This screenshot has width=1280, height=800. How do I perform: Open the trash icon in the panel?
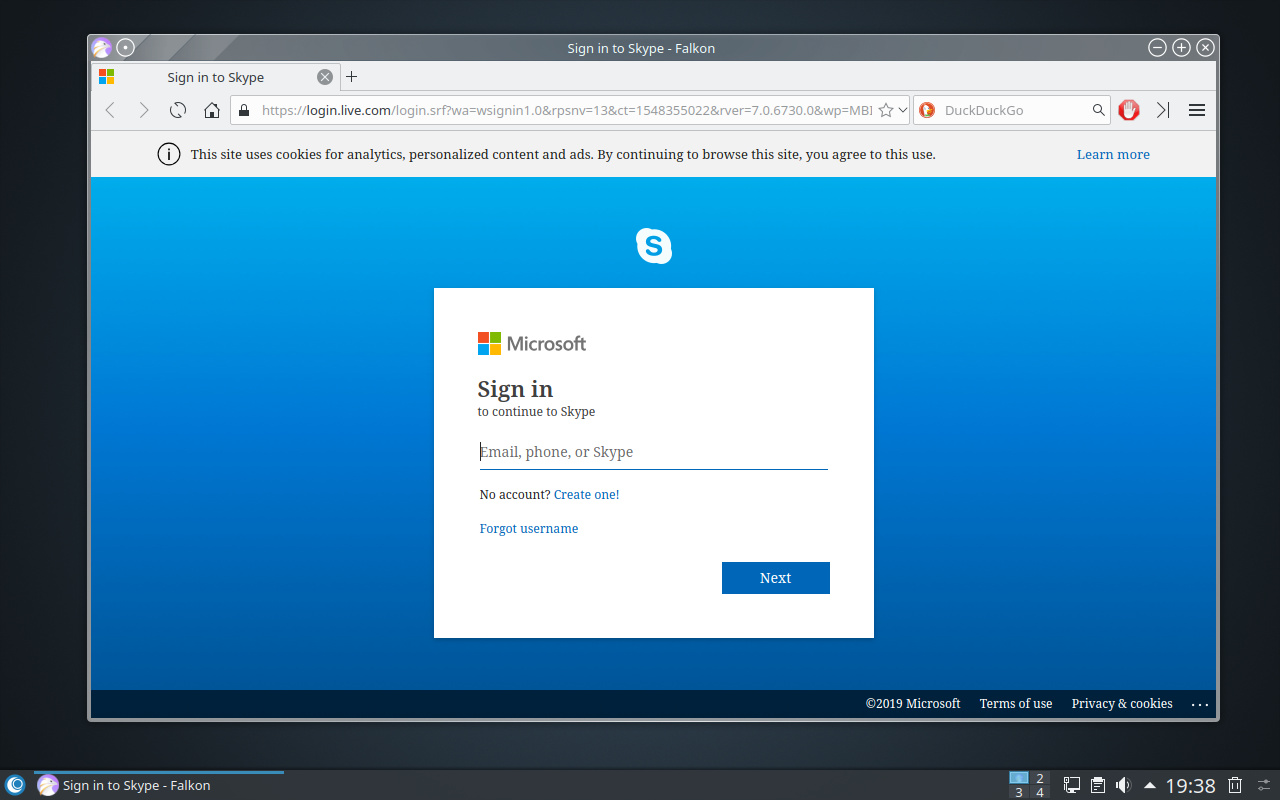pyautogui.click(x=1236, y=785)
